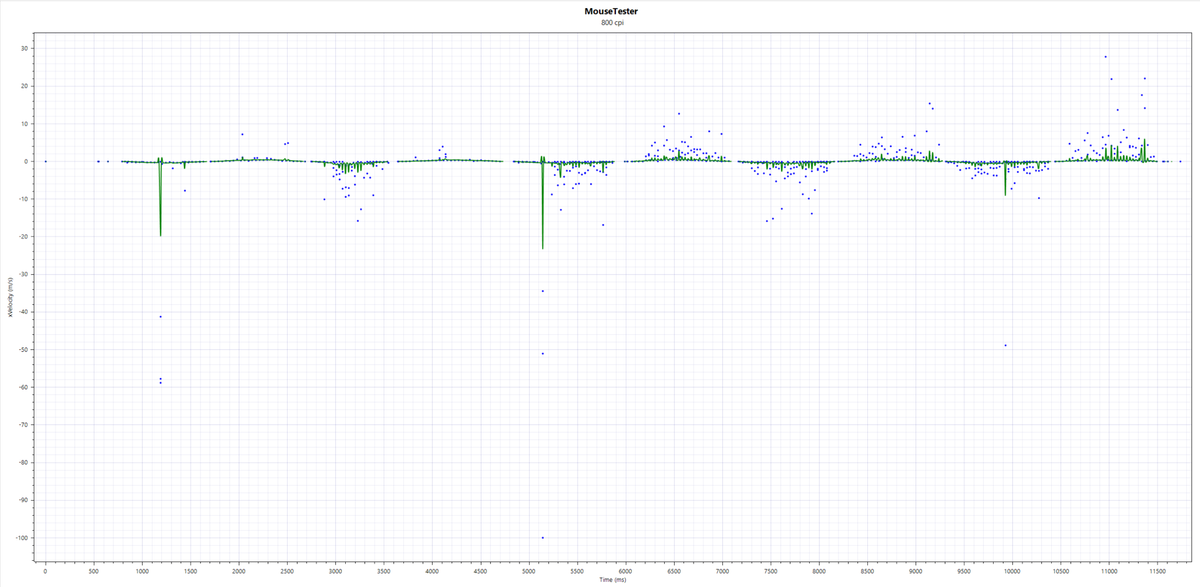
Task: Click the 3500 tick on the time axis
Action: pyautogui.click(x=384, y=570)
